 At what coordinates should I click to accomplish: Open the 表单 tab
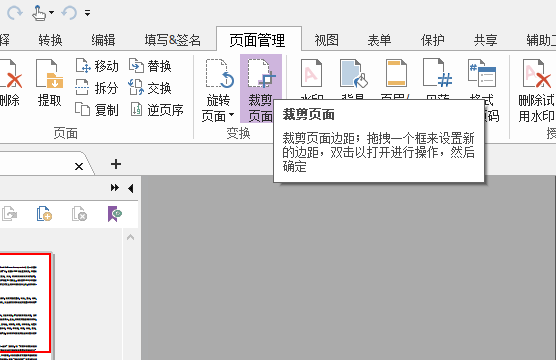coord(379,40)
